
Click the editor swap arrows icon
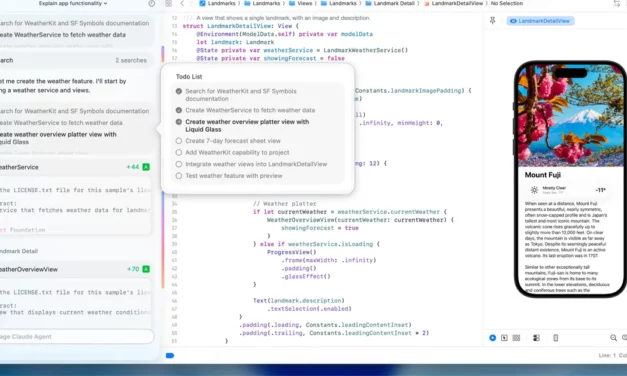point(616,4)
